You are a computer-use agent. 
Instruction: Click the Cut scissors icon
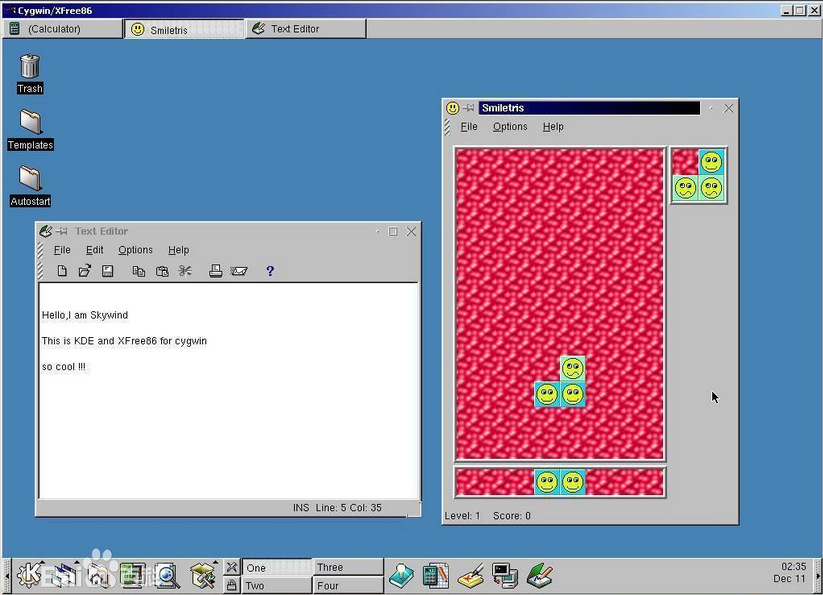pyautogui.click(x=185, y=271)
